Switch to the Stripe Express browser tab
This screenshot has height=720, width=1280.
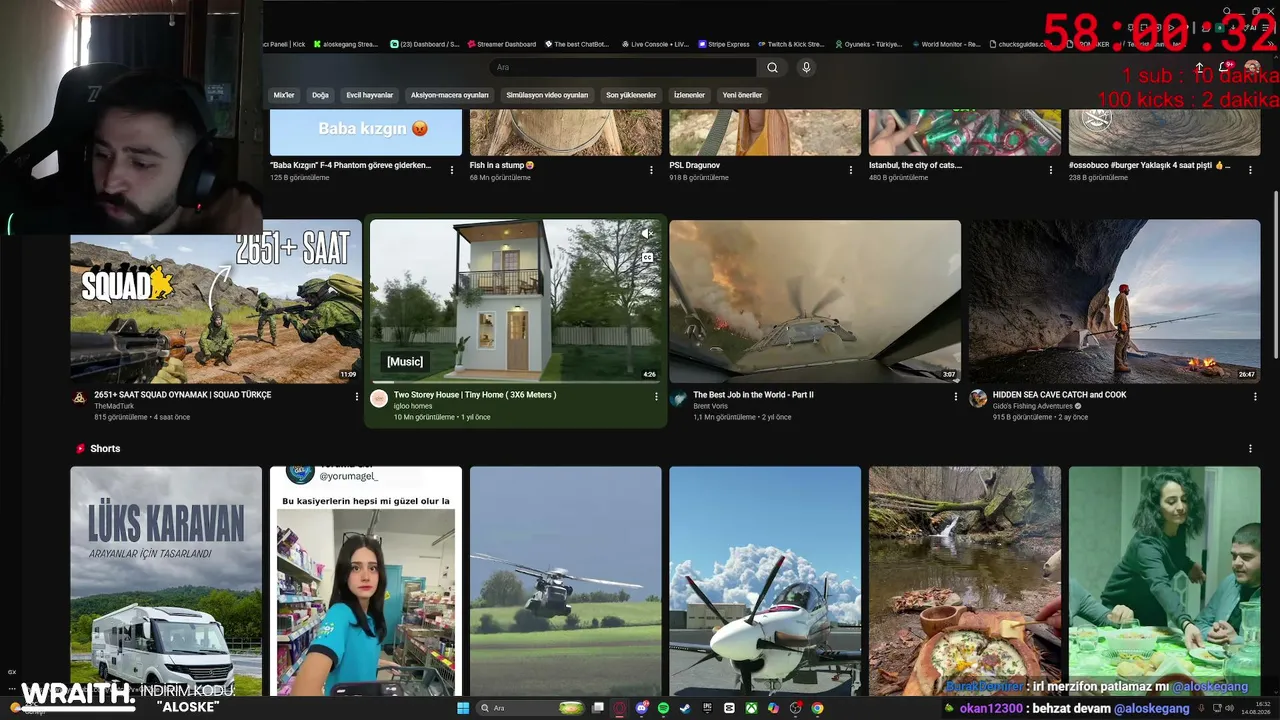(x=724, y=44)
